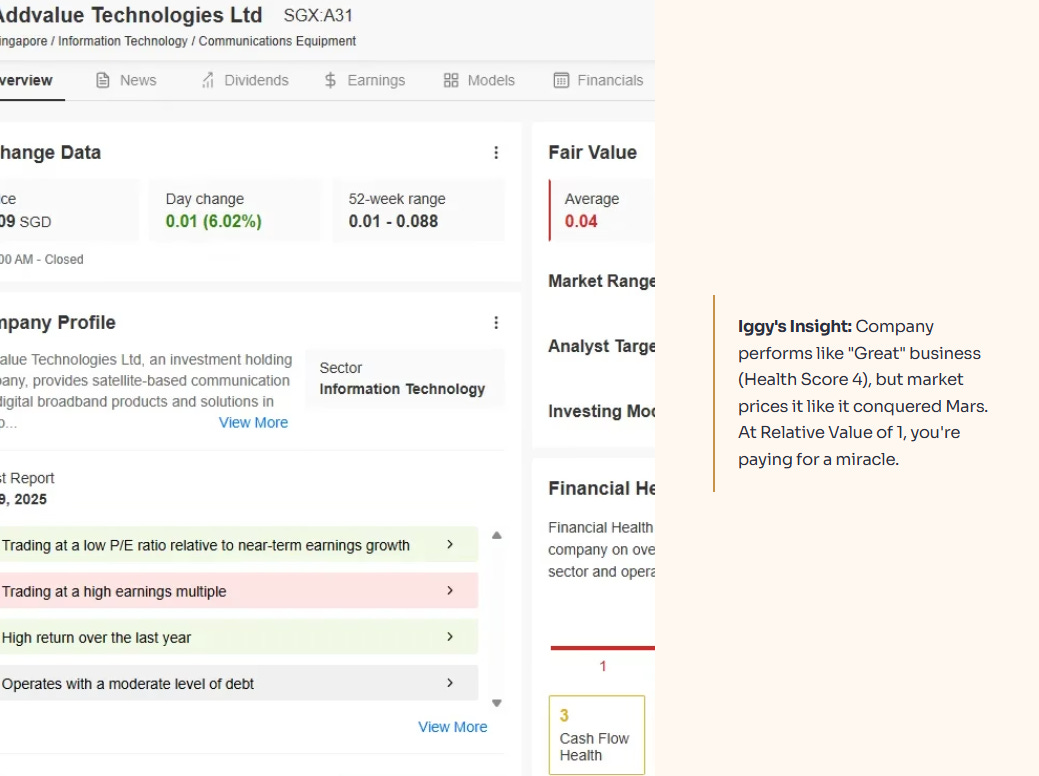The height and width of the screenshot is (776, 1039).
Task: Click the News tab document icon
Action: coord(103,80)
